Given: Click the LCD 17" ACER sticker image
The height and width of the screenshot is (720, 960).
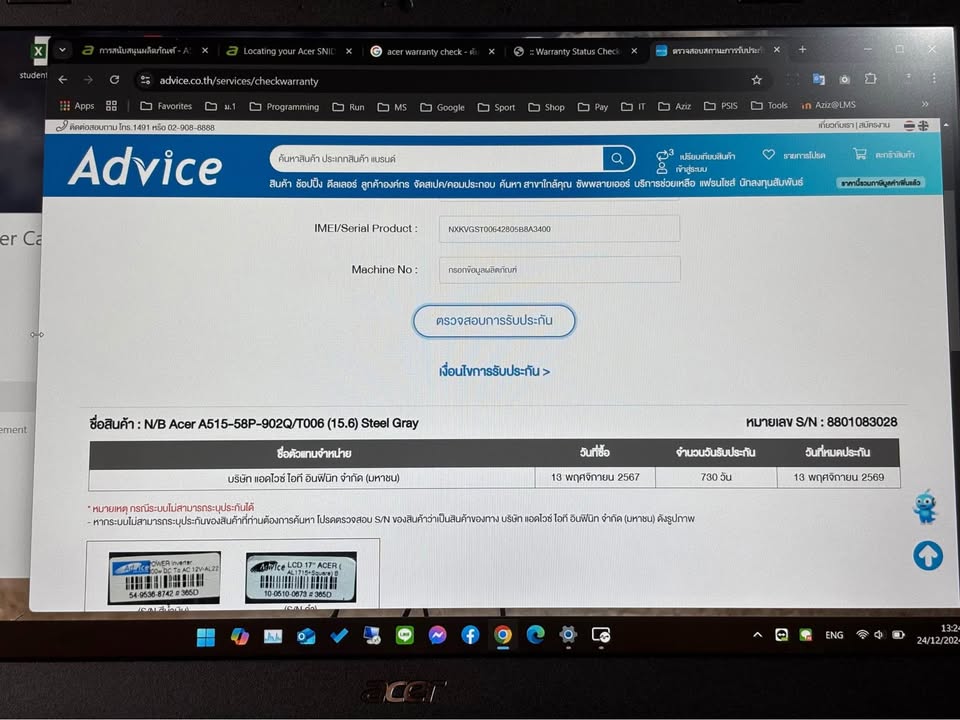Looking at the screenshot, I should coord(301,577).
